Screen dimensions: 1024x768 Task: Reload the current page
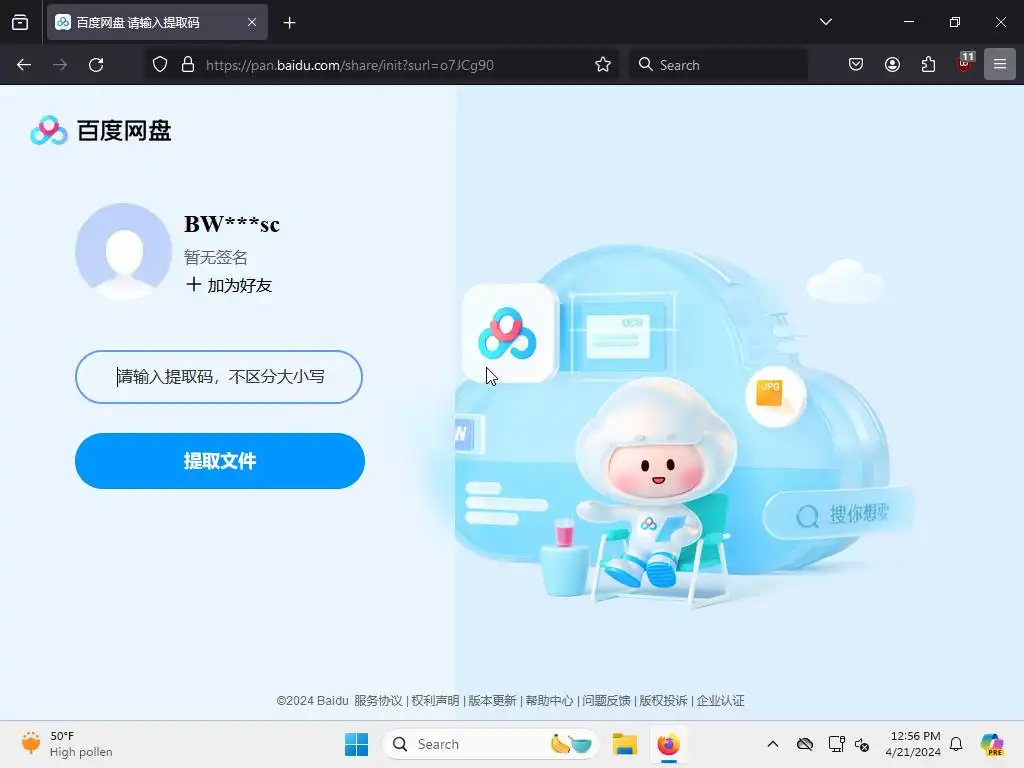point(96,65)
